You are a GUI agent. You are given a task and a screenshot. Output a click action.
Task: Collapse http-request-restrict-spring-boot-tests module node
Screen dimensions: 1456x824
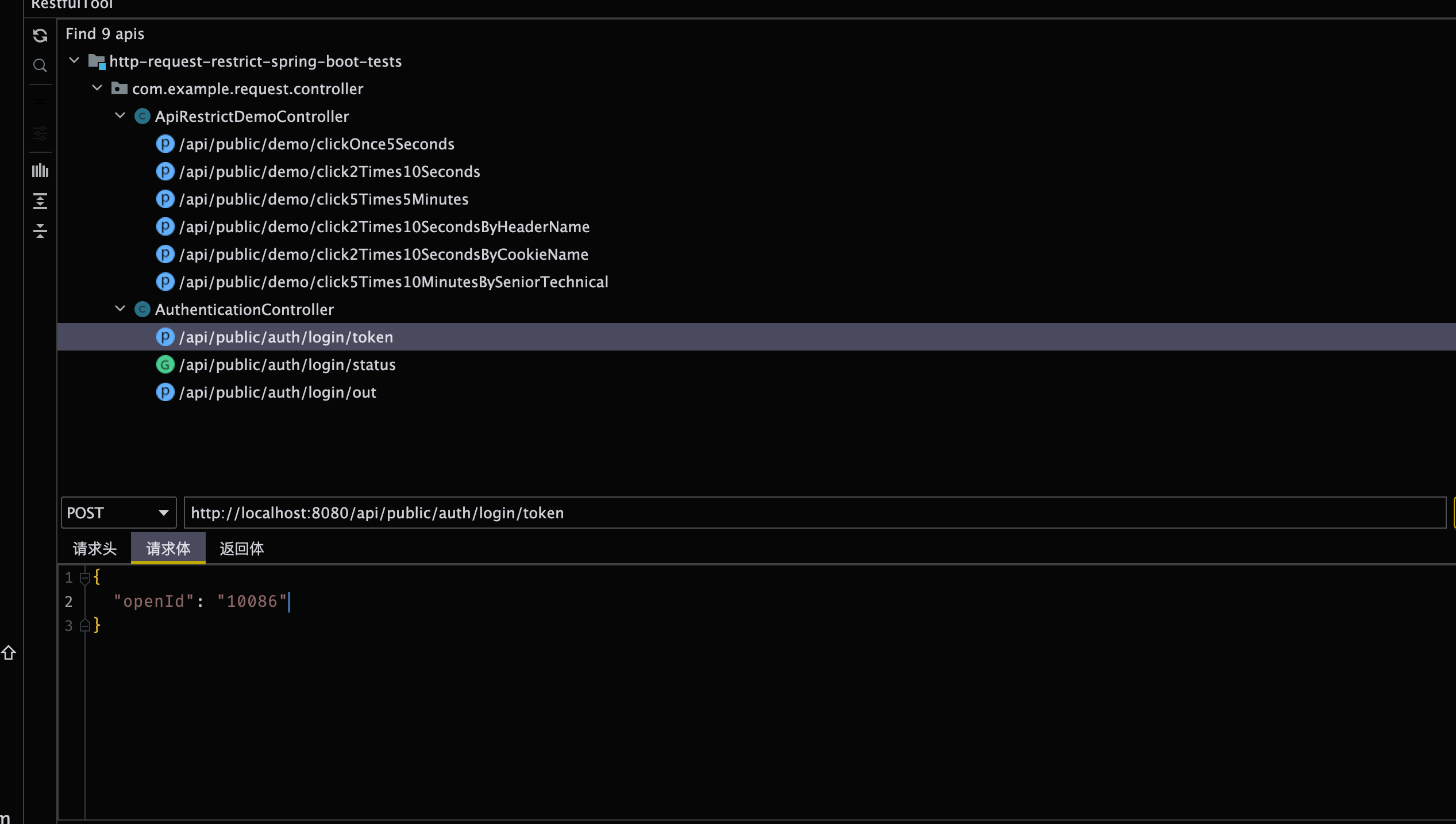(x=74, y=60)
